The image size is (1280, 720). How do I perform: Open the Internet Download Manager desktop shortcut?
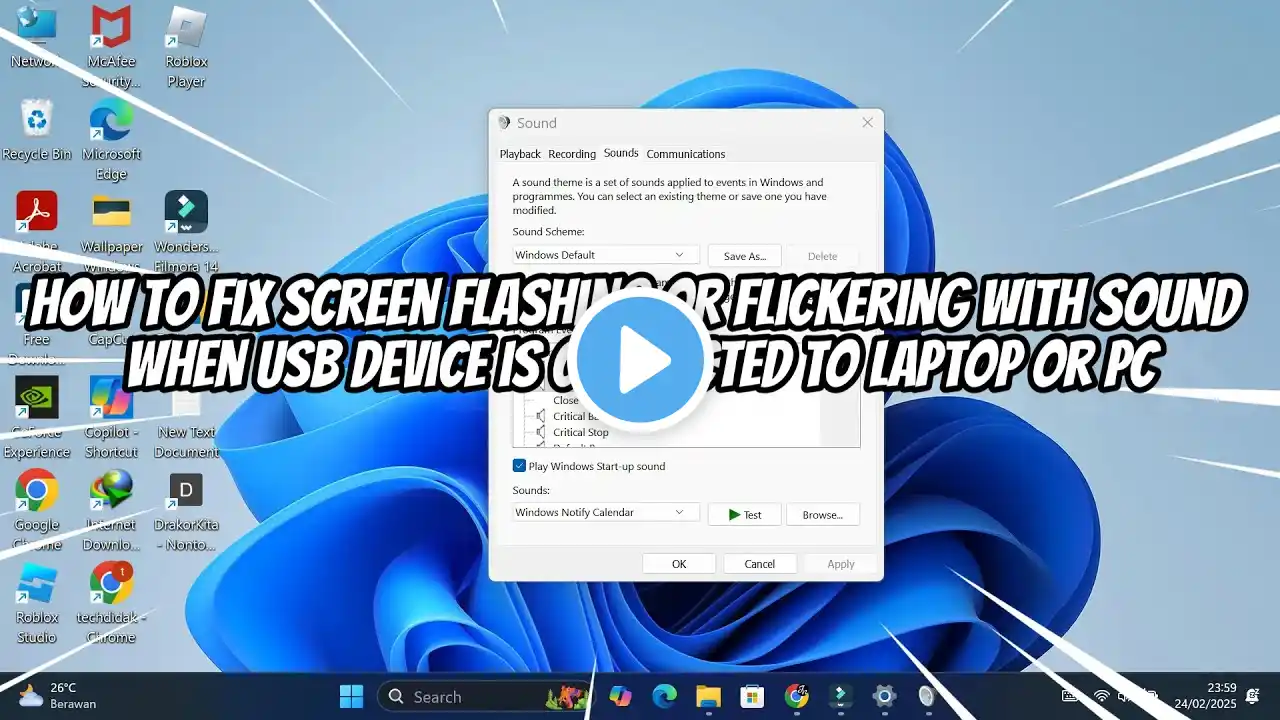tap(111, 510)
